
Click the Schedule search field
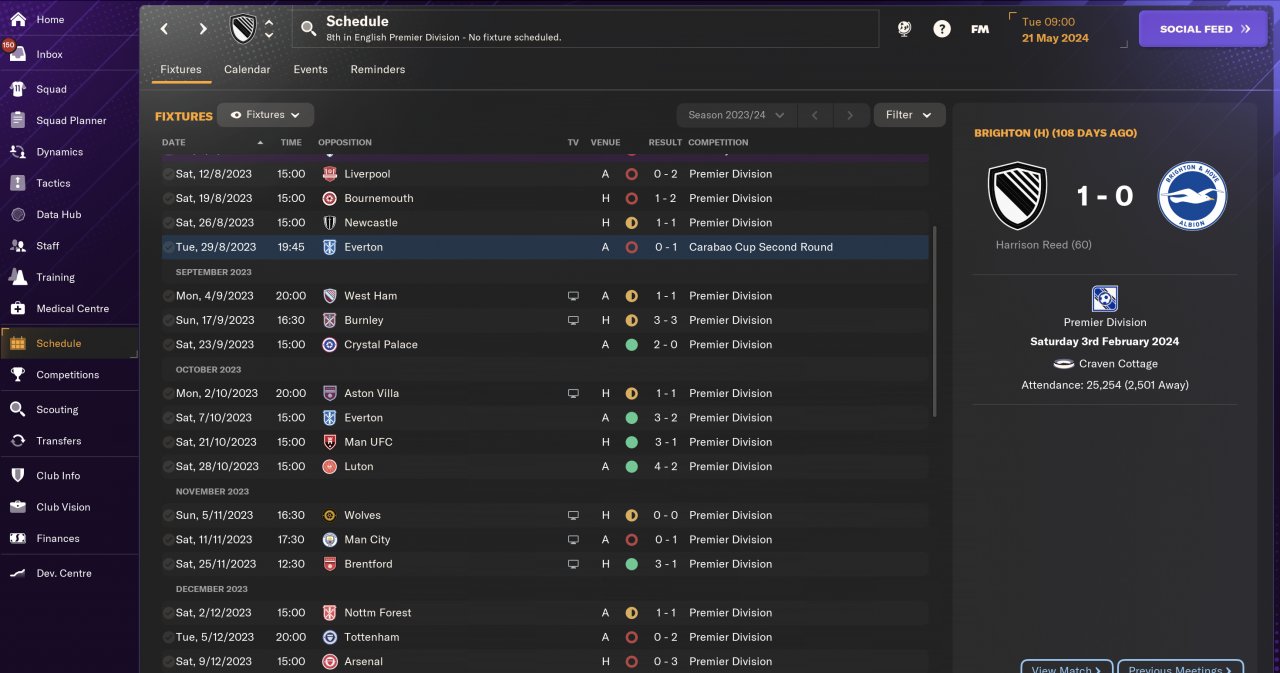click(585, 29)
